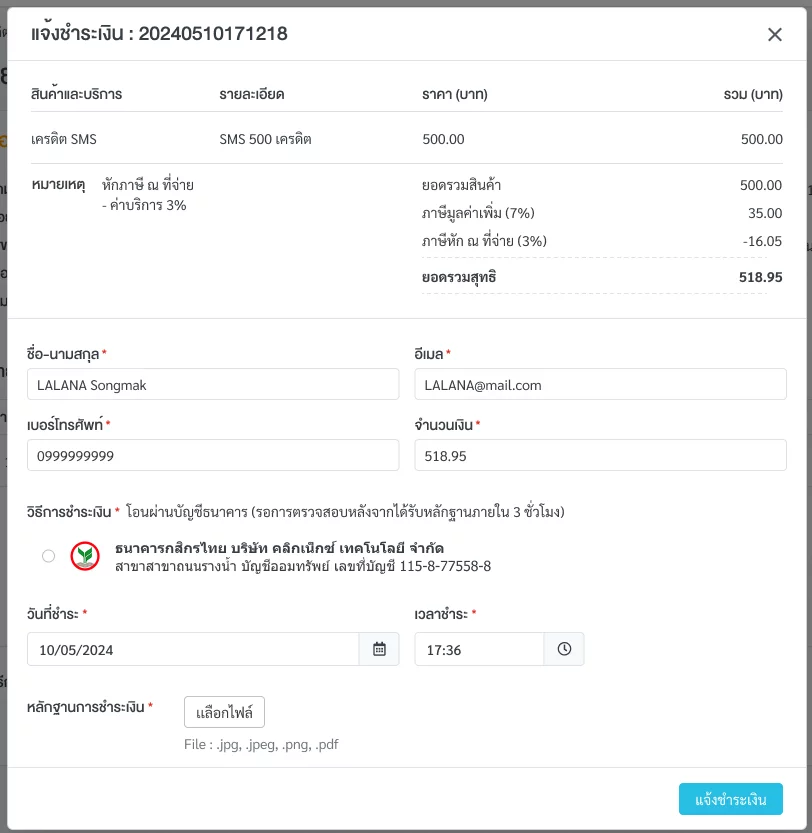Choose a file with the เลือกไฟล์ button

point(224,712)
